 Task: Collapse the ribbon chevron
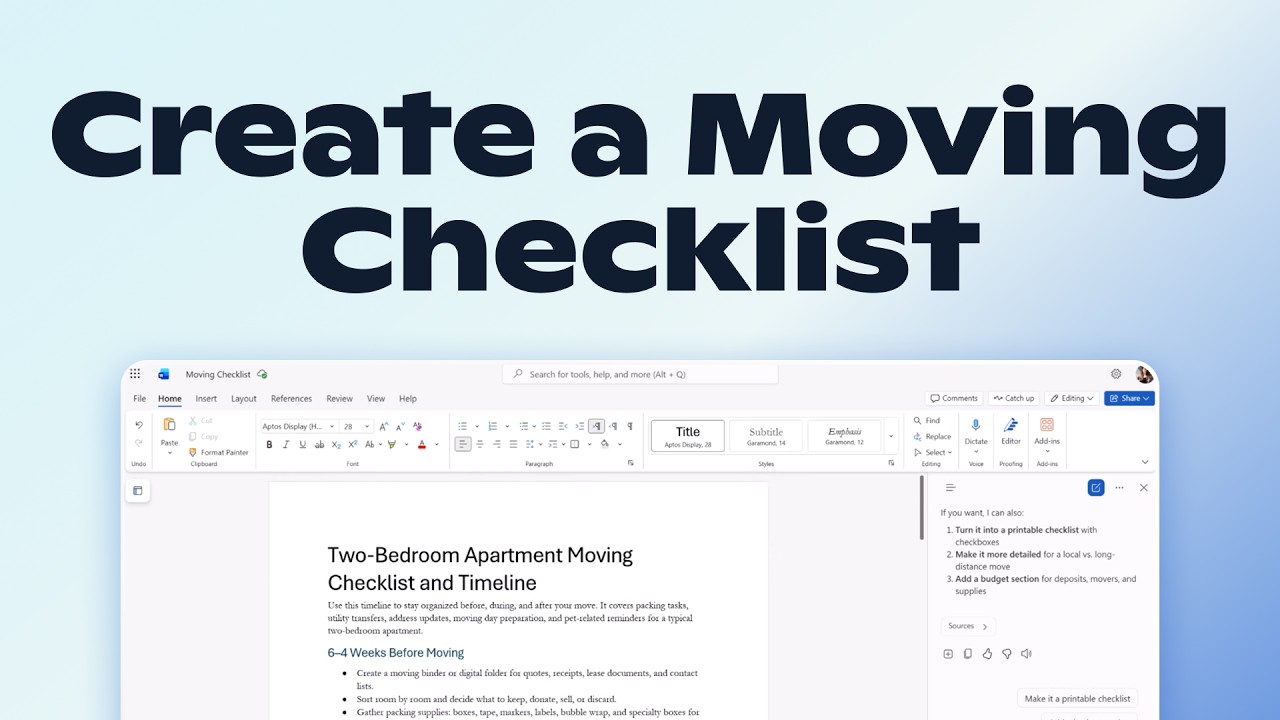pos(1145,462)
